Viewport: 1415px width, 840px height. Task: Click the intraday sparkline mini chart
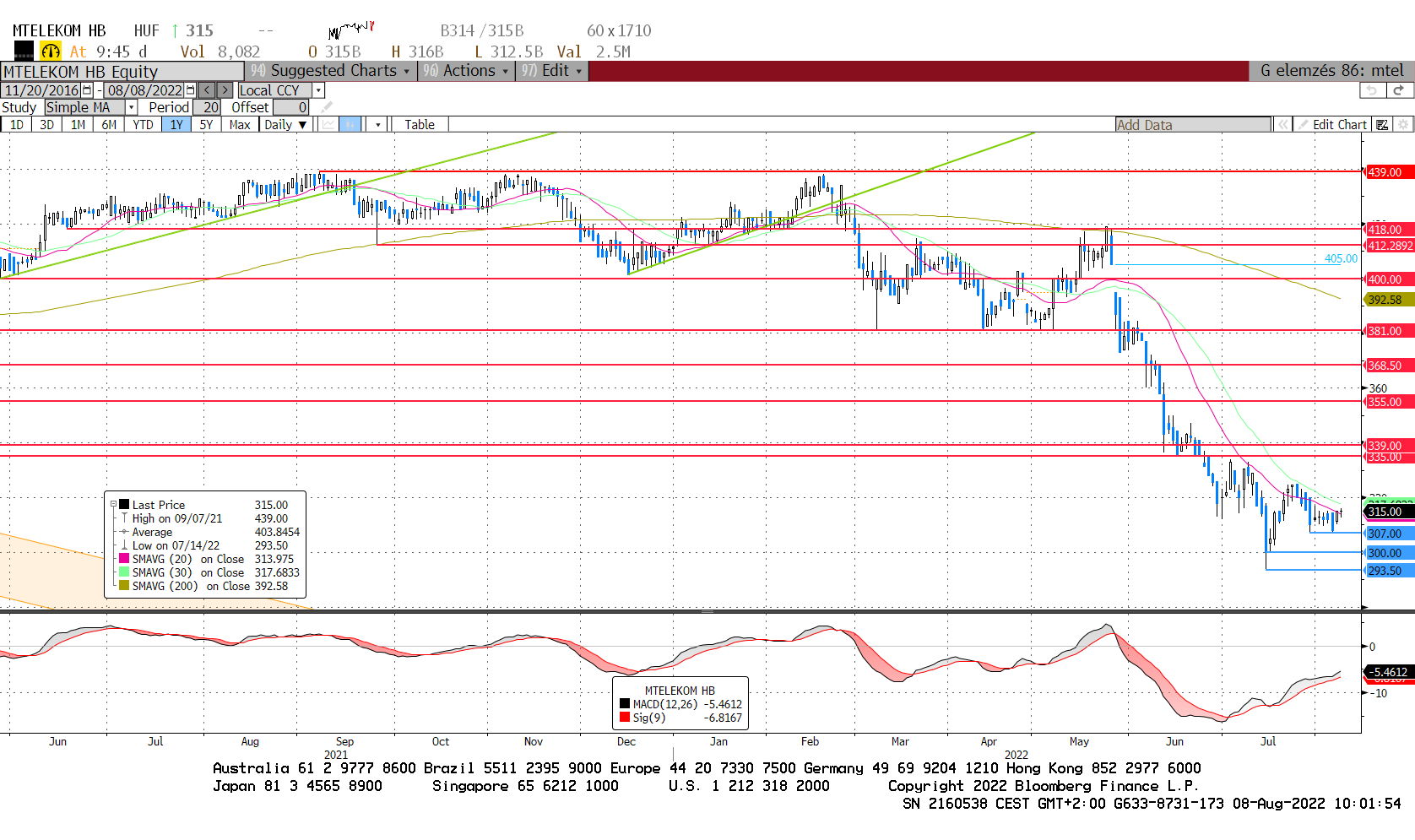pyautogui.click(x=351, y=30)
